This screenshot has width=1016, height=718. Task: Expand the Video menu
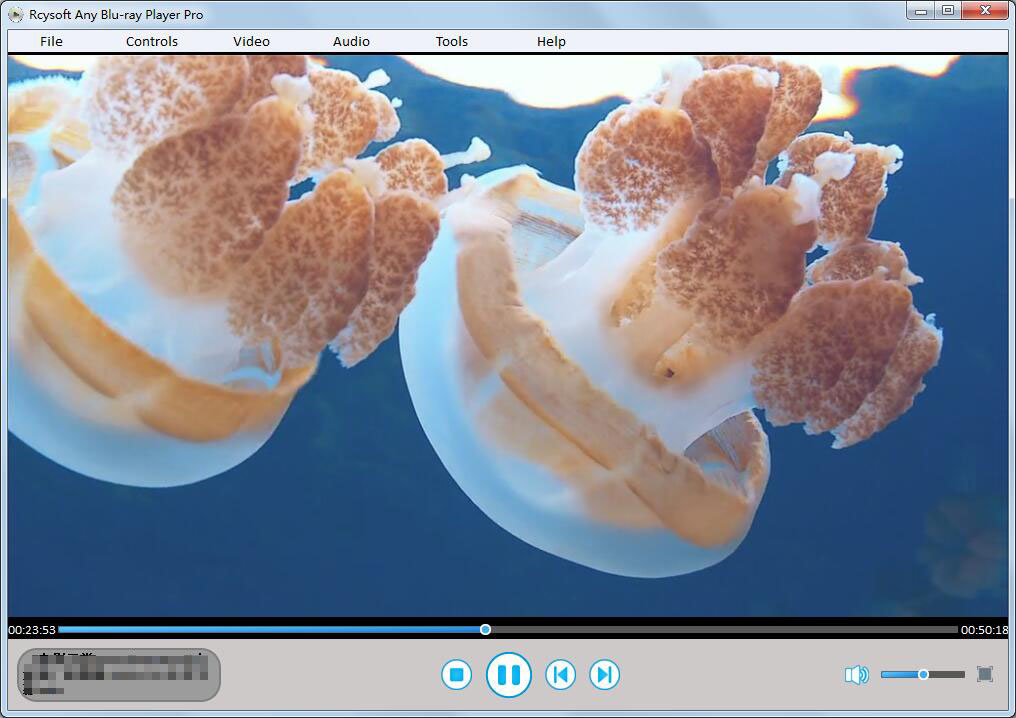[x=251, y=41]
